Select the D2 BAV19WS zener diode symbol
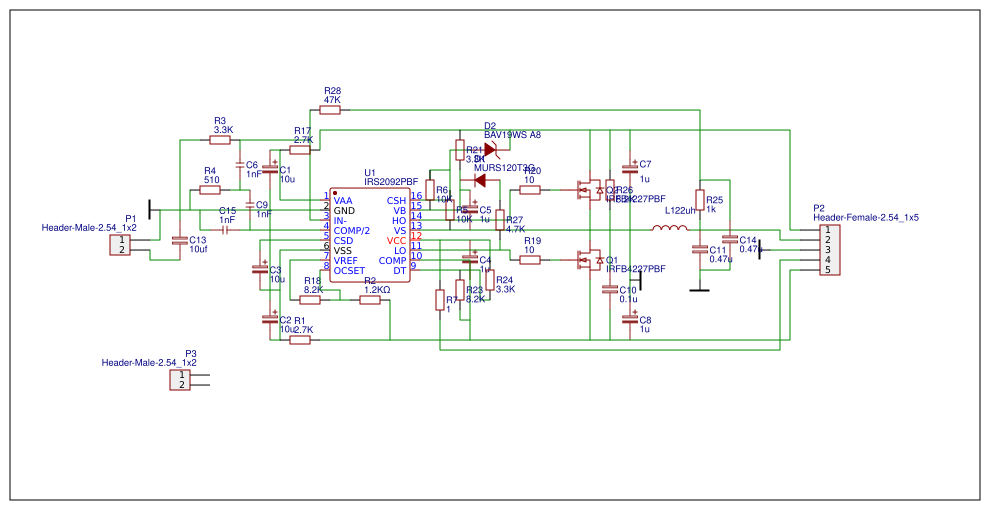Viewport: 990px width, 510px height. click(x=490, y=150)
